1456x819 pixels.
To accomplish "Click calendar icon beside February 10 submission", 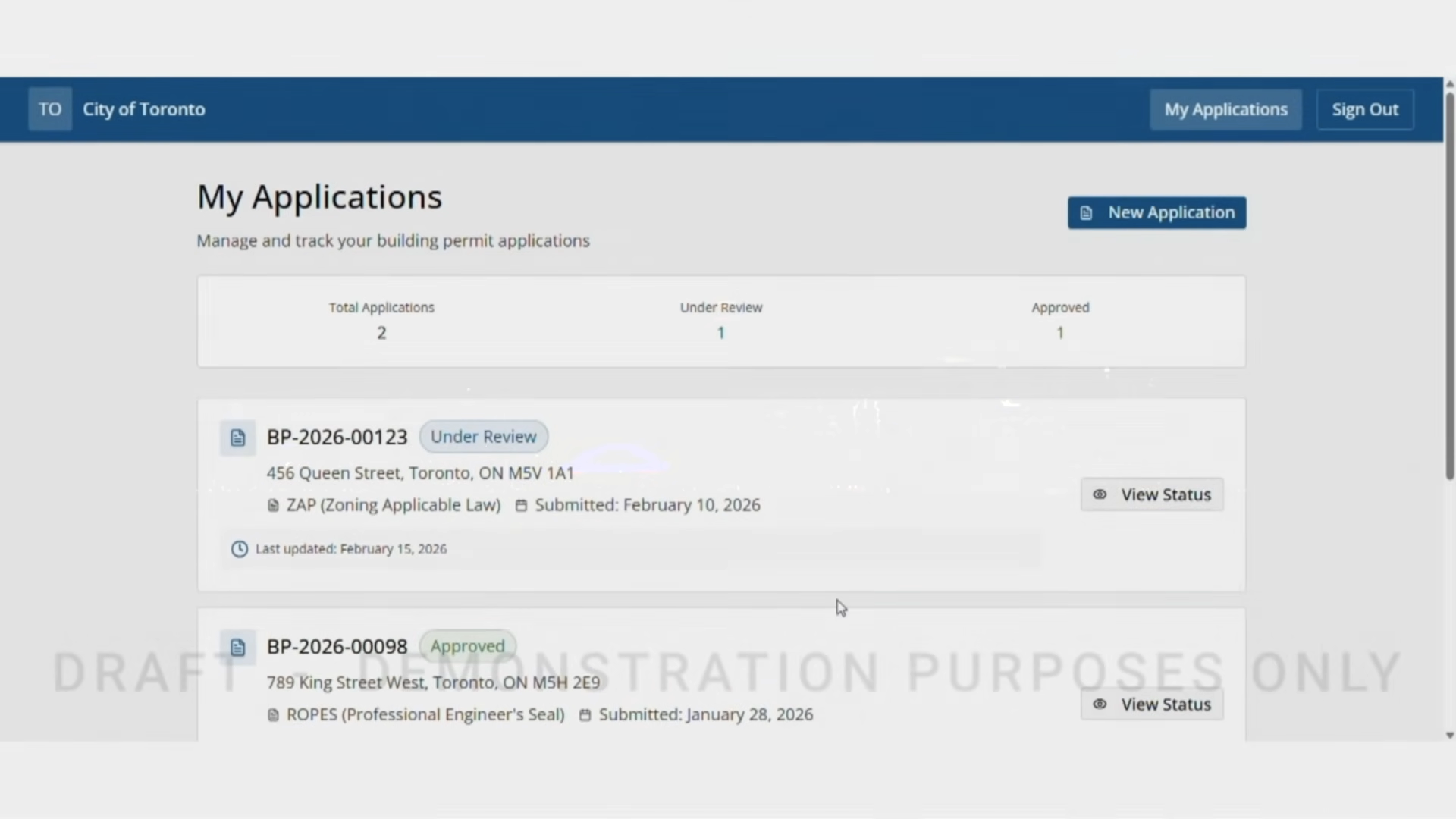I will [521, 506].
